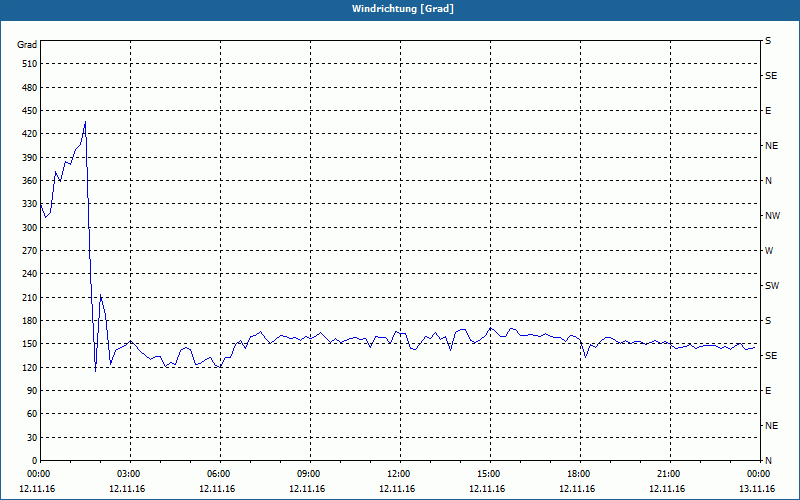The width and height of the screenshot is (800, 500).
Task: Pick the 120 tick label
Action: pyautogui.click(x=30, y=367)
